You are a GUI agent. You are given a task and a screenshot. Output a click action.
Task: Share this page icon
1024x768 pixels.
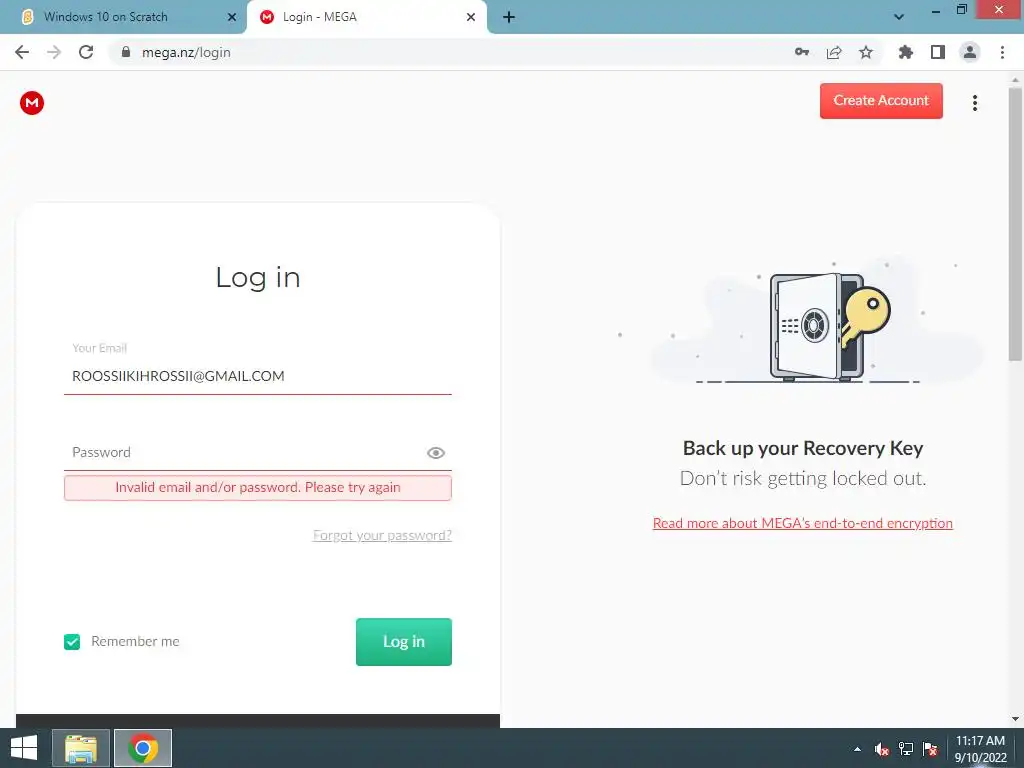[834, 52]
